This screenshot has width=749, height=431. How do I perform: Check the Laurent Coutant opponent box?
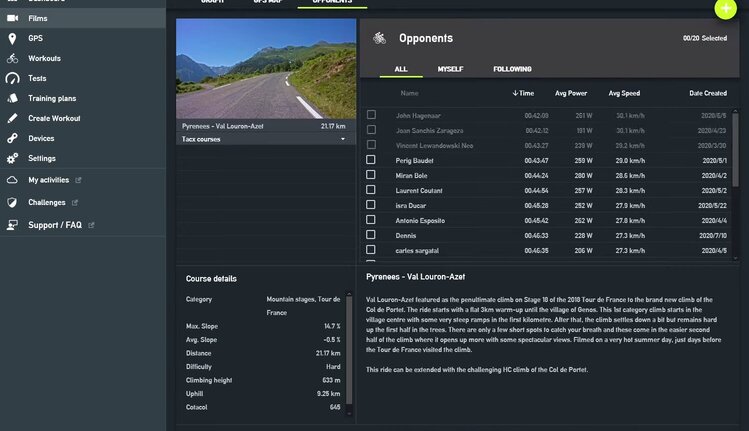pos(371,190)
